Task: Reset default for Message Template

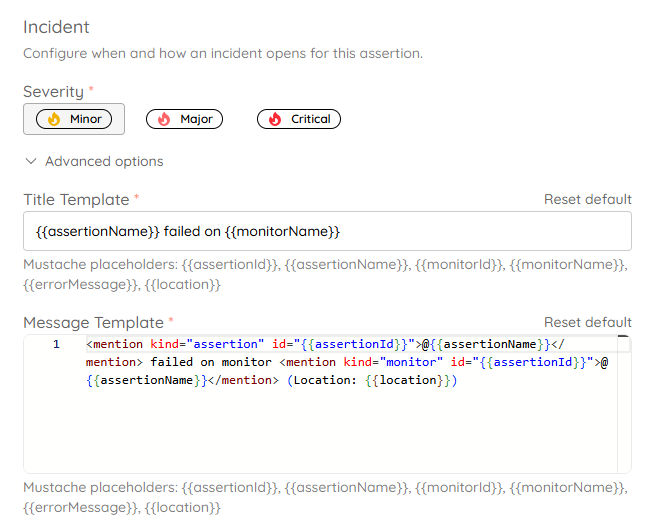Action: tap(588, 322)
